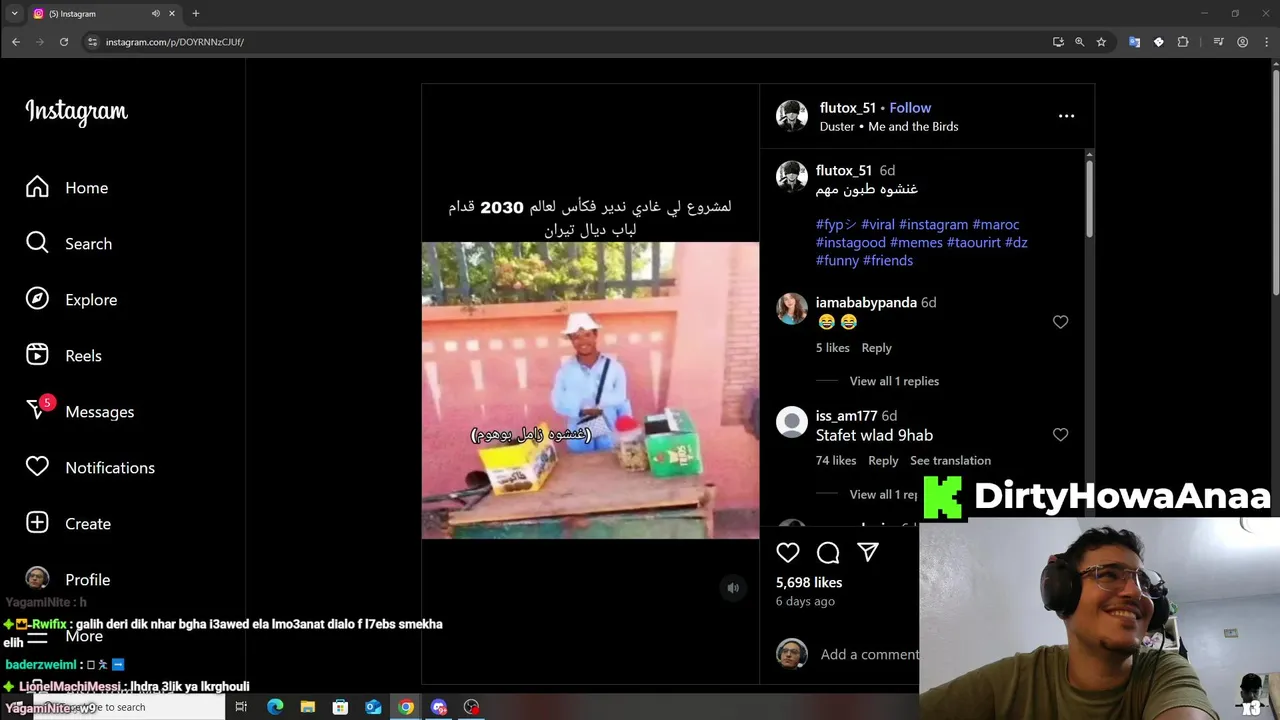This screenshot has height=720, width=1280.
Task: Open the post's three-dot options menu
Action: click(x=1066, y=116)
